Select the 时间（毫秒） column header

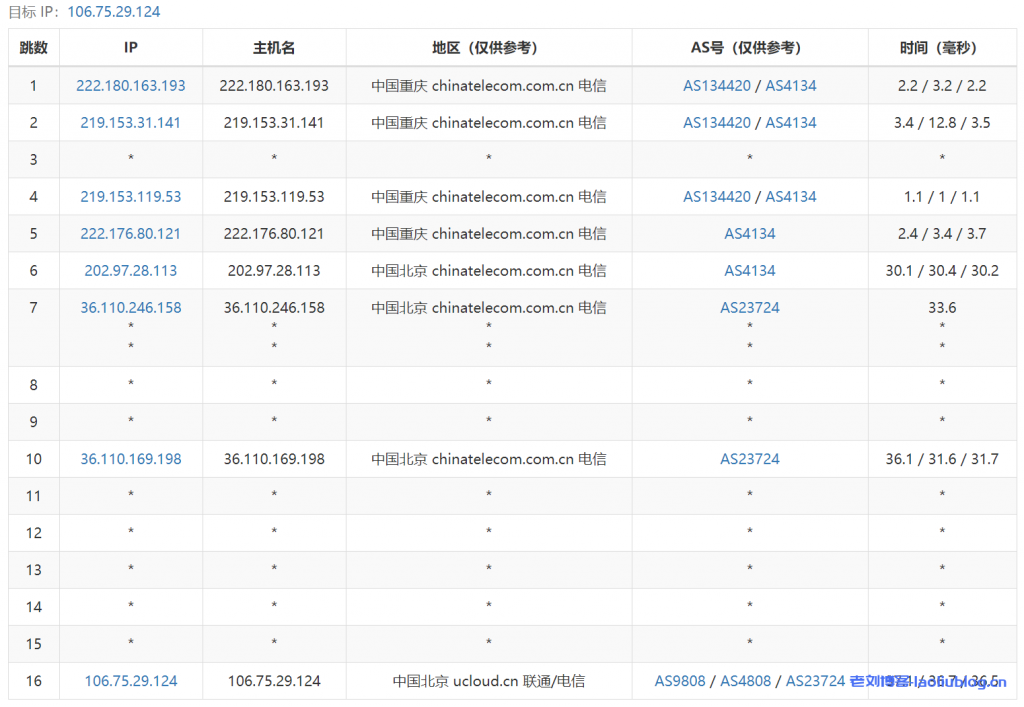point(942,48)
